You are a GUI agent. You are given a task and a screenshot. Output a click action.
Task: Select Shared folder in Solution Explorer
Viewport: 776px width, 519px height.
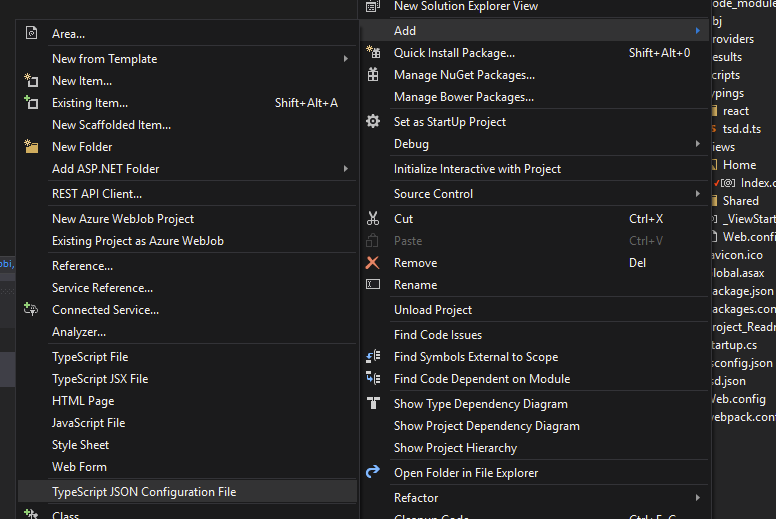coord(740,200)
